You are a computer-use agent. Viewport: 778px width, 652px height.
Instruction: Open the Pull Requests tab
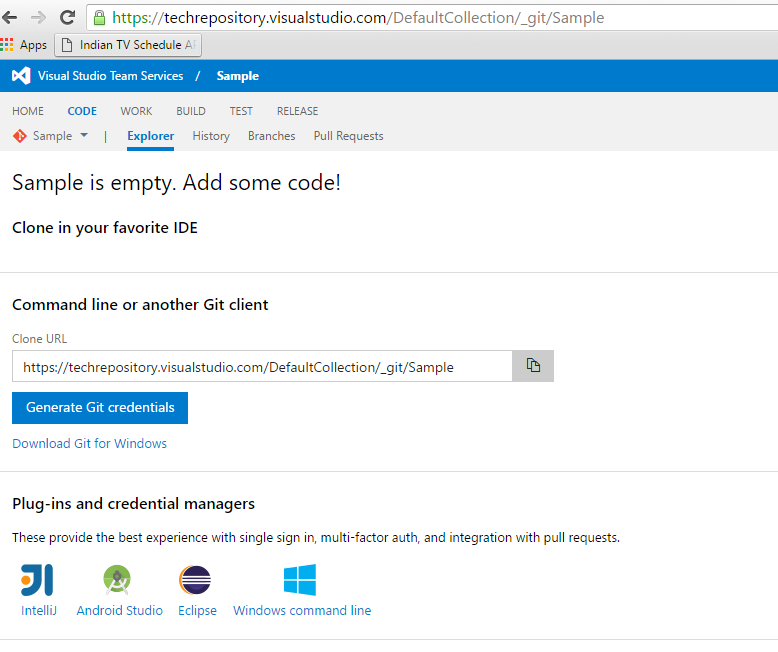pyautogui.click(x=348, y=136)
